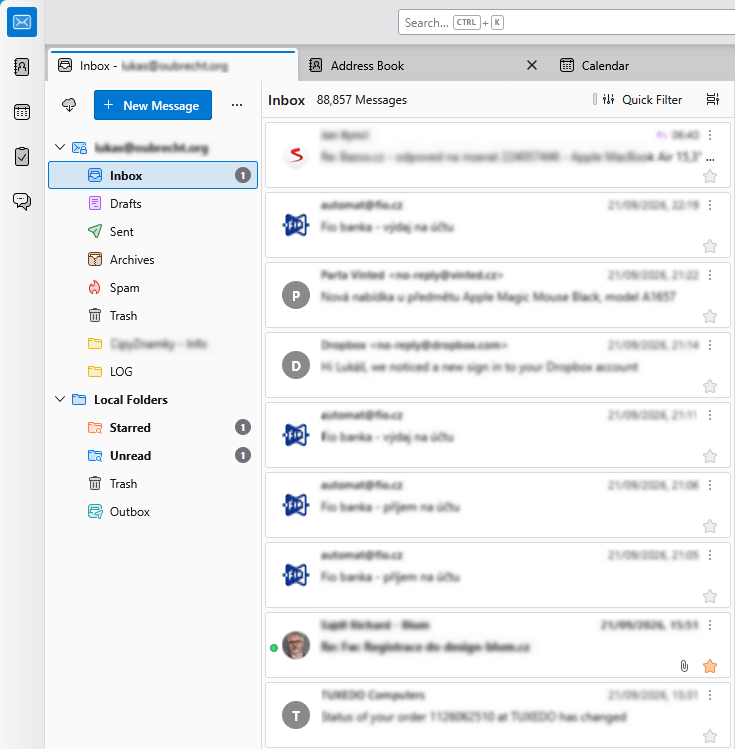735x749 pixels.
Task: Open the Vinted Apple Magic Mouse message
Action: point(498,295)
